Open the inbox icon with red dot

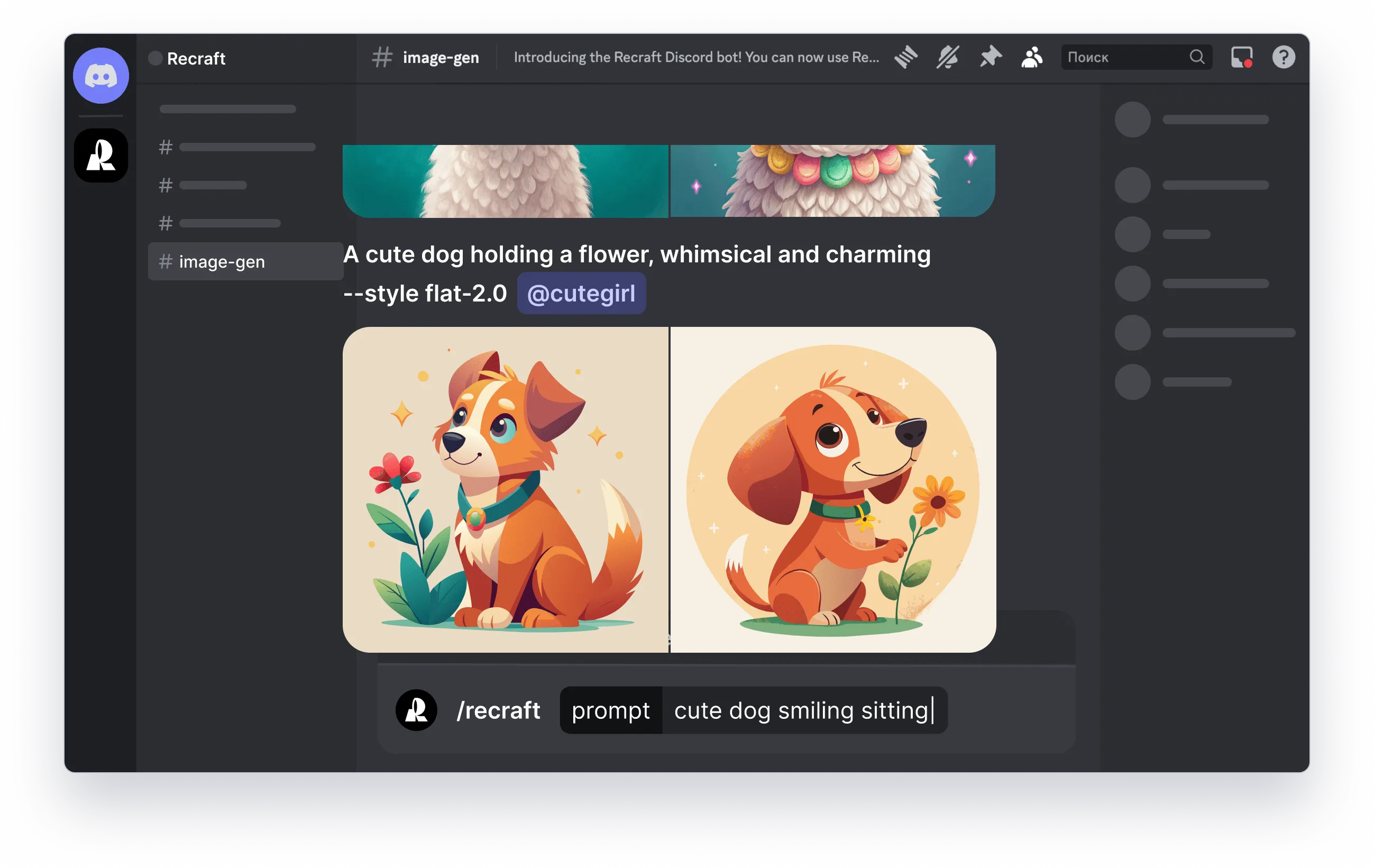1242,57
